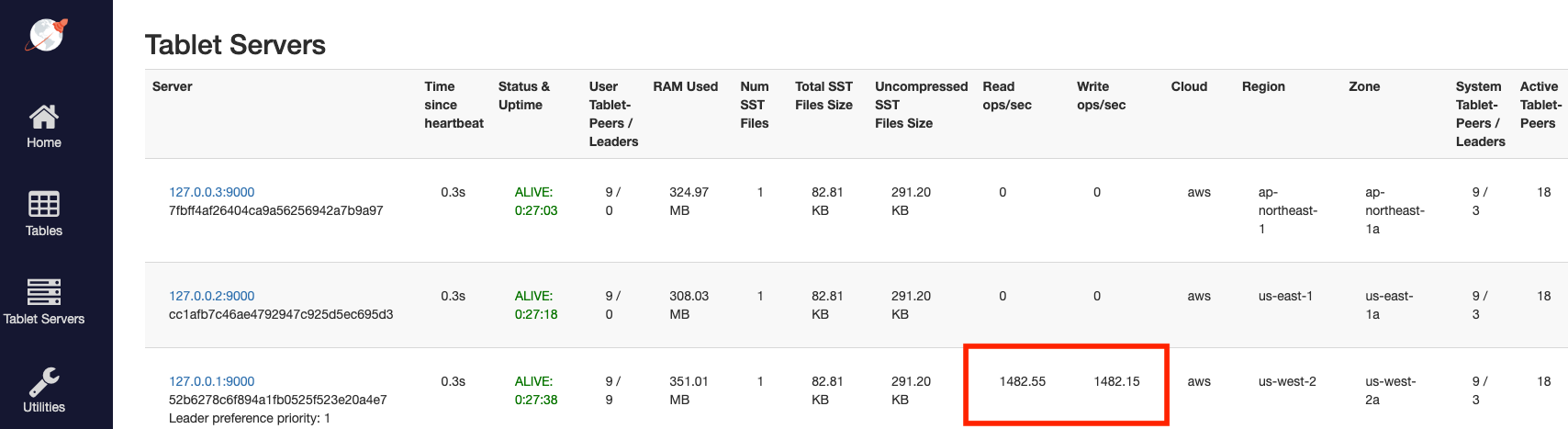Open the Home page icon

44,117
